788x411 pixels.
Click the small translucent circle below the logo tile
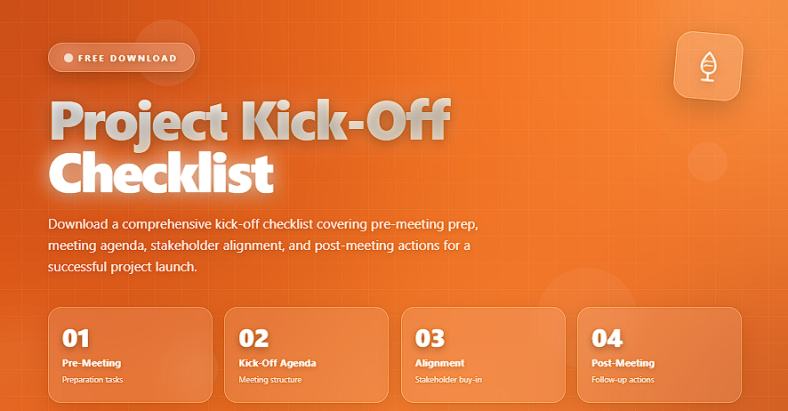click(708, 162)
